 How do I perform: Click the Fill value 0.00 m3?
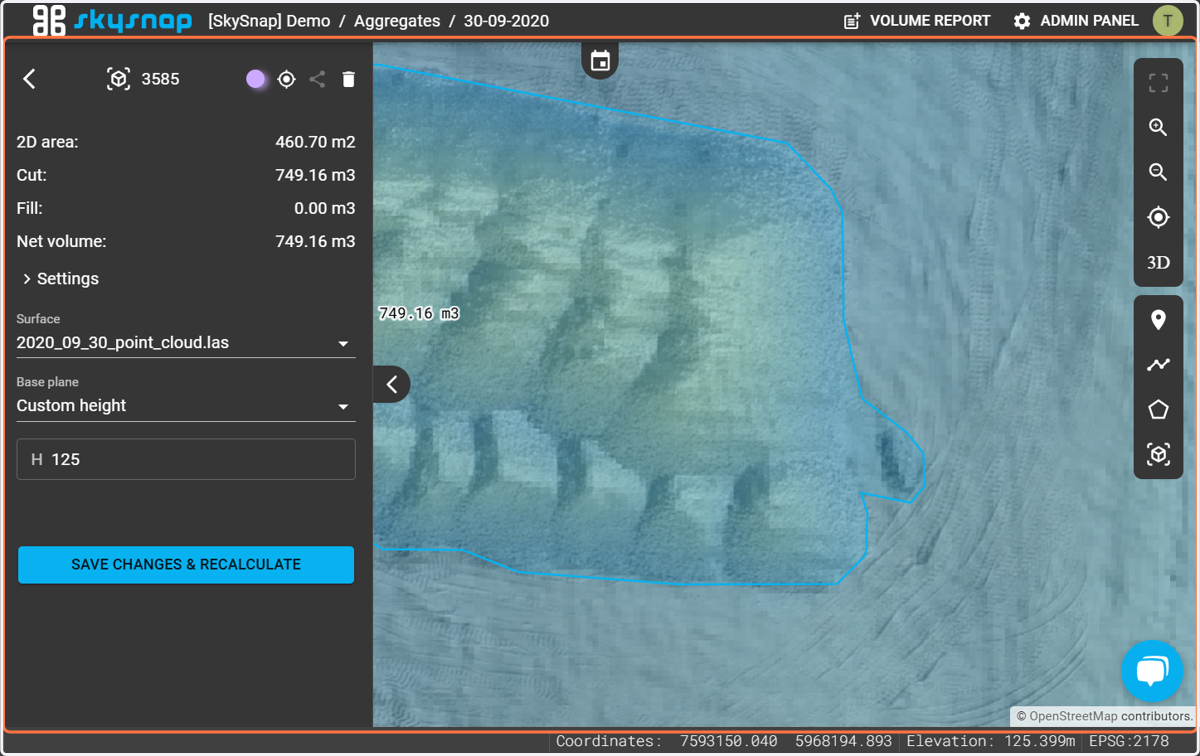tap(325, 208)
